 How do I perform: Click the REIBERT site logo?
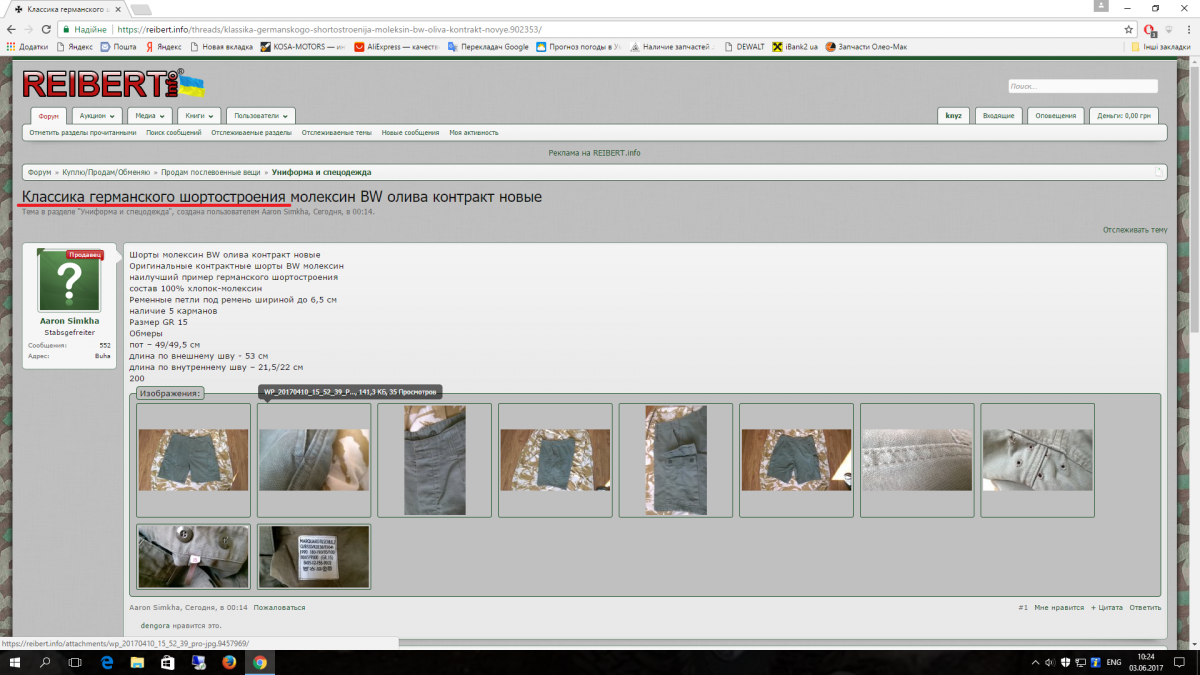coord(100,84)
